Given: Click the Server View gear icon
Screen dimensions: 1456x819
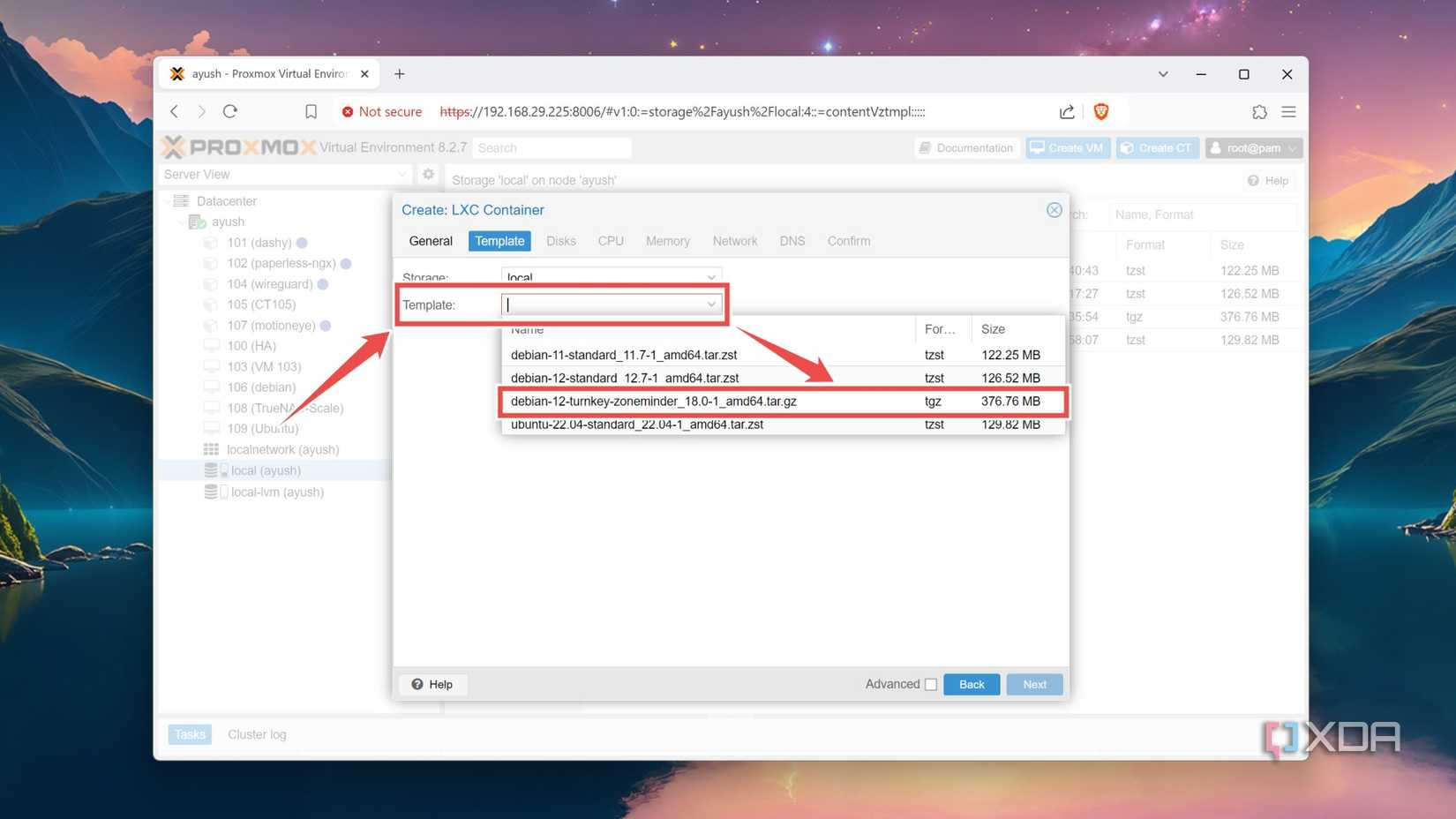Looking at the screenshot, I should click(x=428, y=174).
